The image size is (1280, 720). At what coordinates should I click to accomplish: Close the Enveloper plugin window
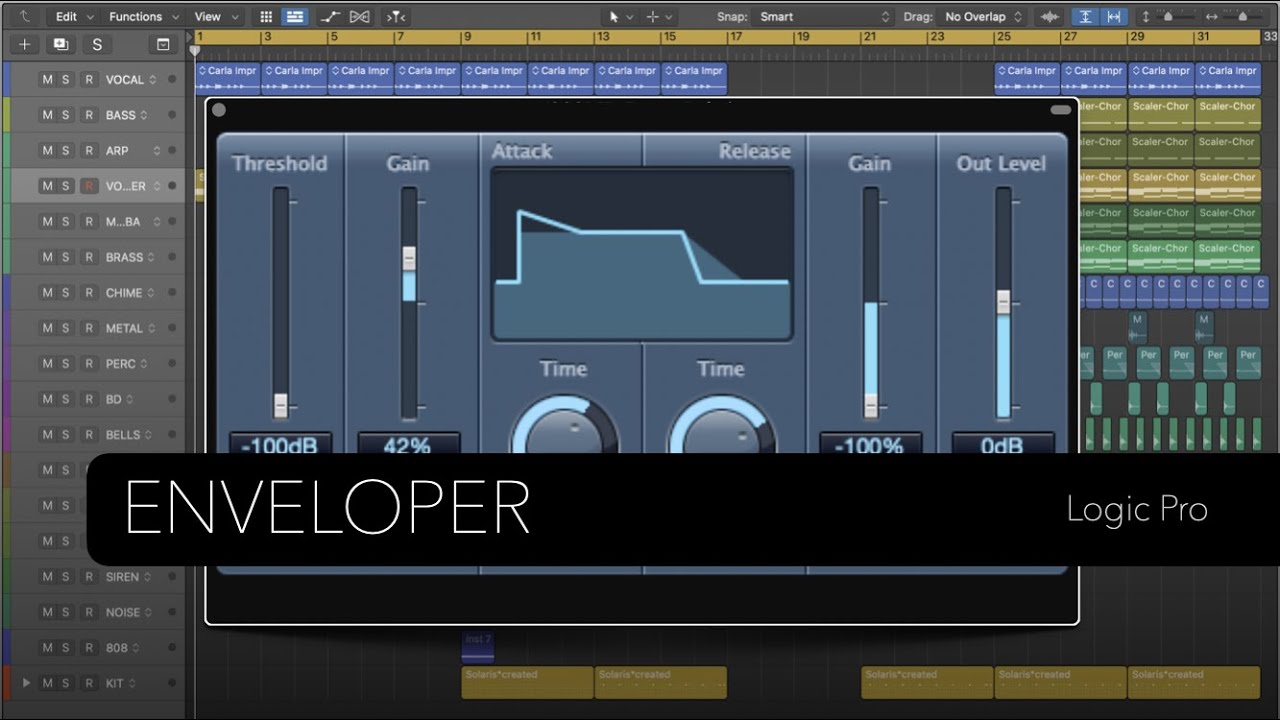click(x=219, y=110)
